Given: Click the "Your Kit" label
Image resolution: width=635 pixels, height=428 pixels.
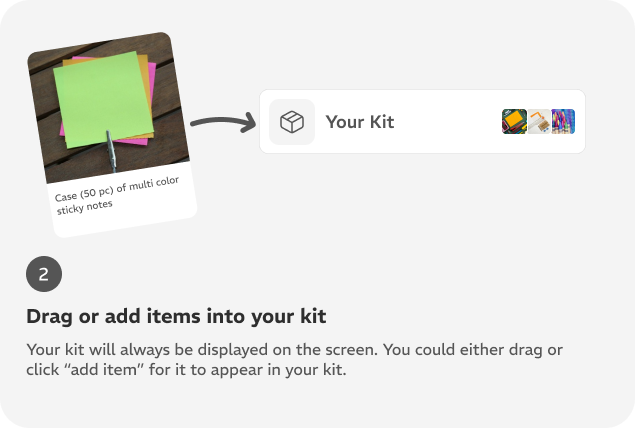Looking at the screenshot, I should 360,122.
